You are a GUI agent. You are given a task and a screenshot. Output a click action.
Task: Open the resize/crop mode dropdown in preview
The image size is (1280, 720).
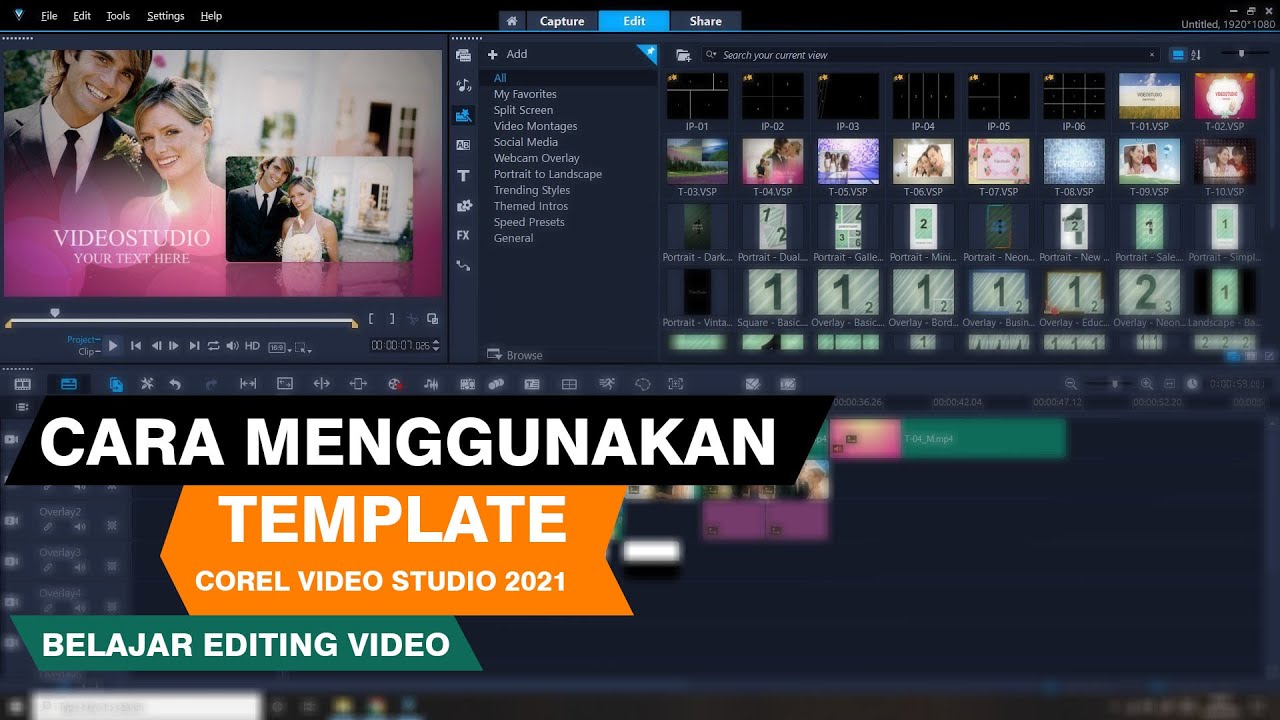pyautogui.click(x=304, y=347)
